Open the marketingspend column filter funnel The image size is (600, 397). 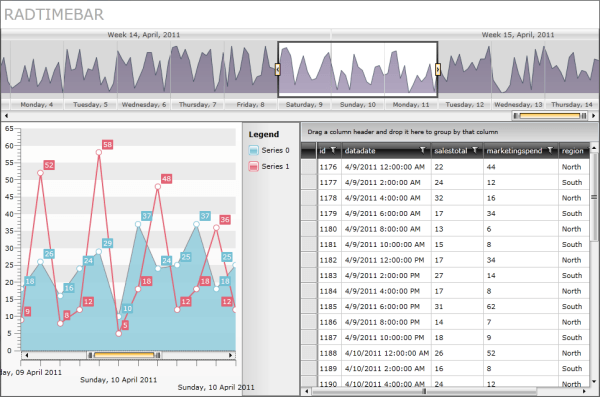point(550,150)
